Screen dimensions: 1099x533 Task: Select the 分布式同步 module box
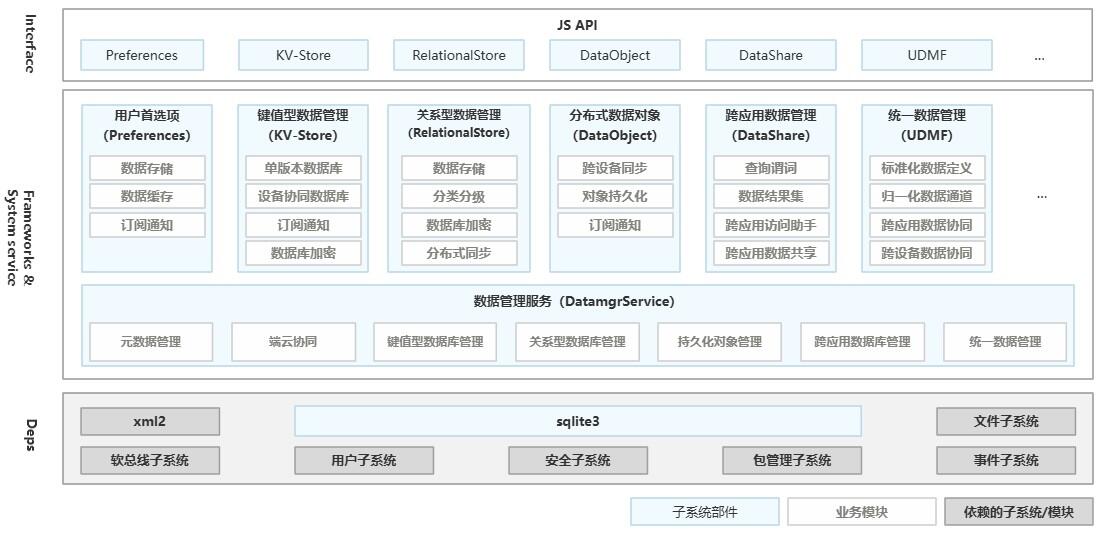(459, 253)
